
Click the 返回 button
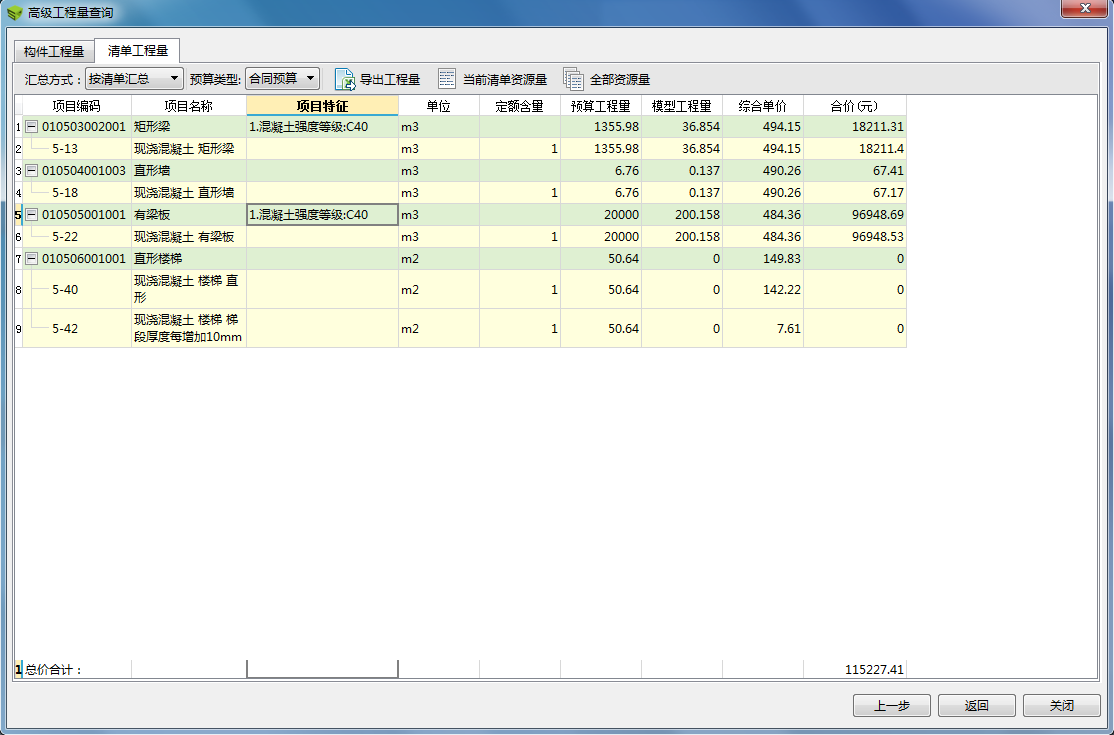pos(977,705)
